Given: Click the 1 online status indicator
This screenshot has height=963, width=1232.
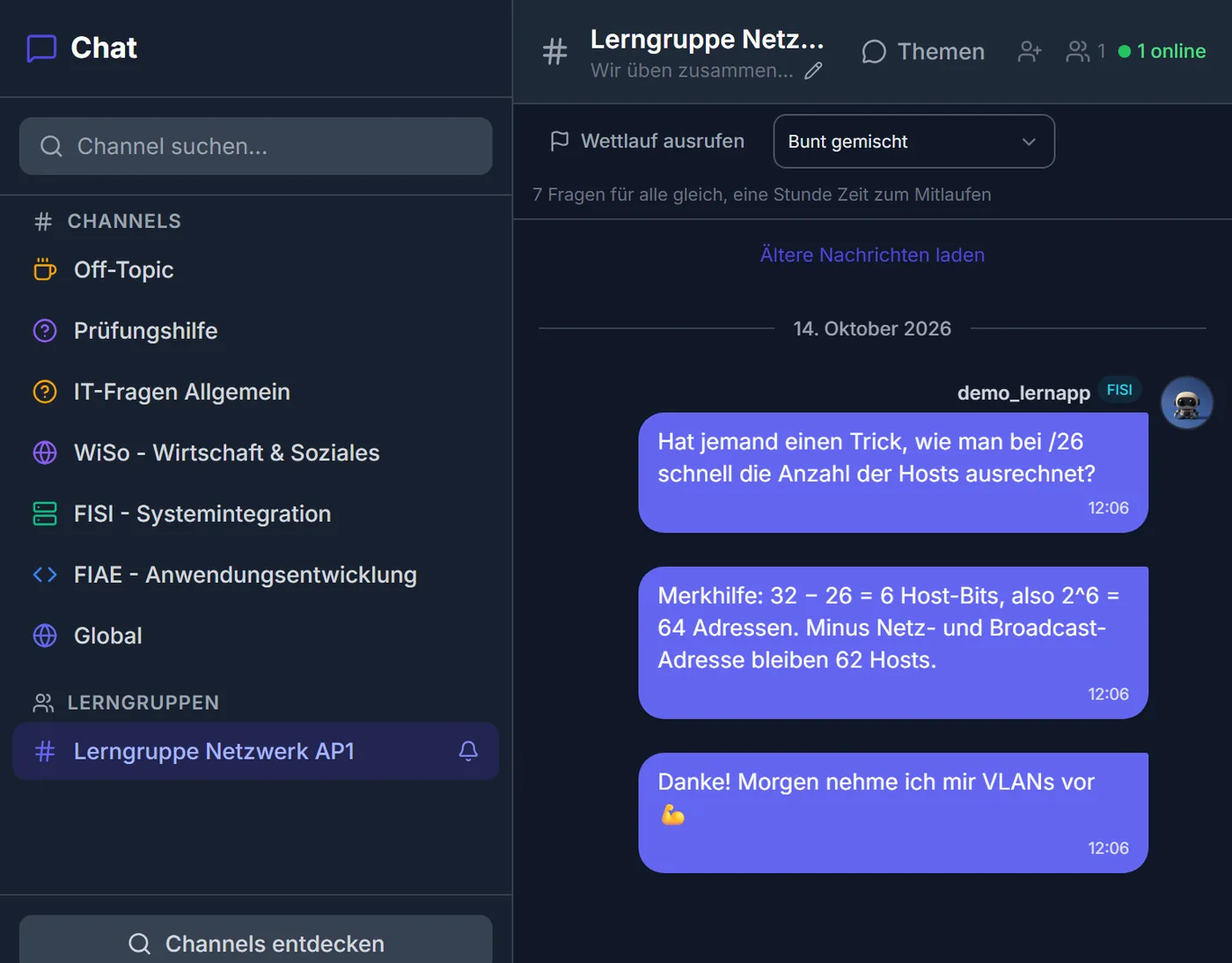Looking at the screenshot, I should (x=1162, y=52).
